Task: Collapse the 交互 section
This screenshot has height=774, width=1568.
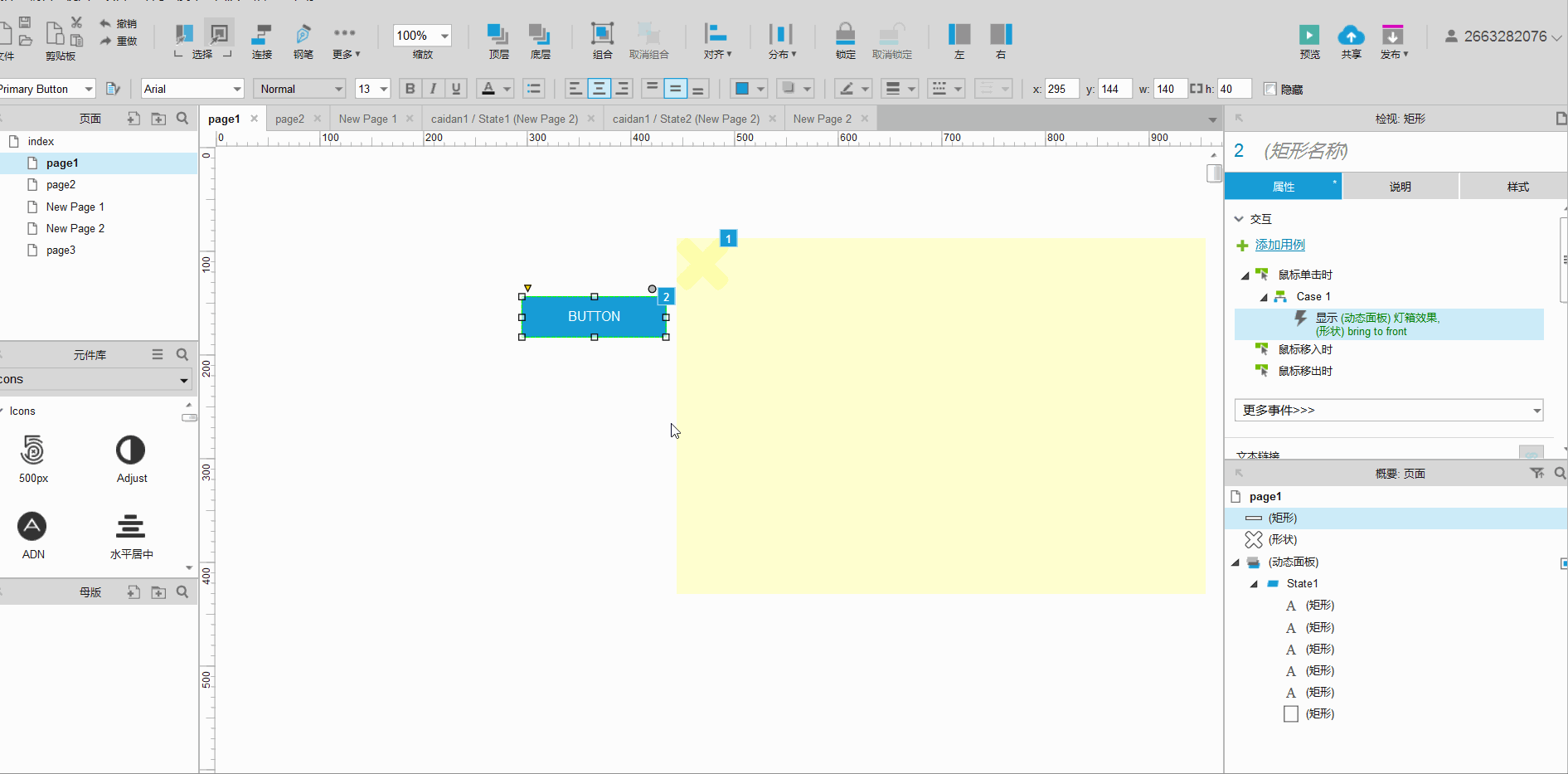Action: coord(1239,219)
